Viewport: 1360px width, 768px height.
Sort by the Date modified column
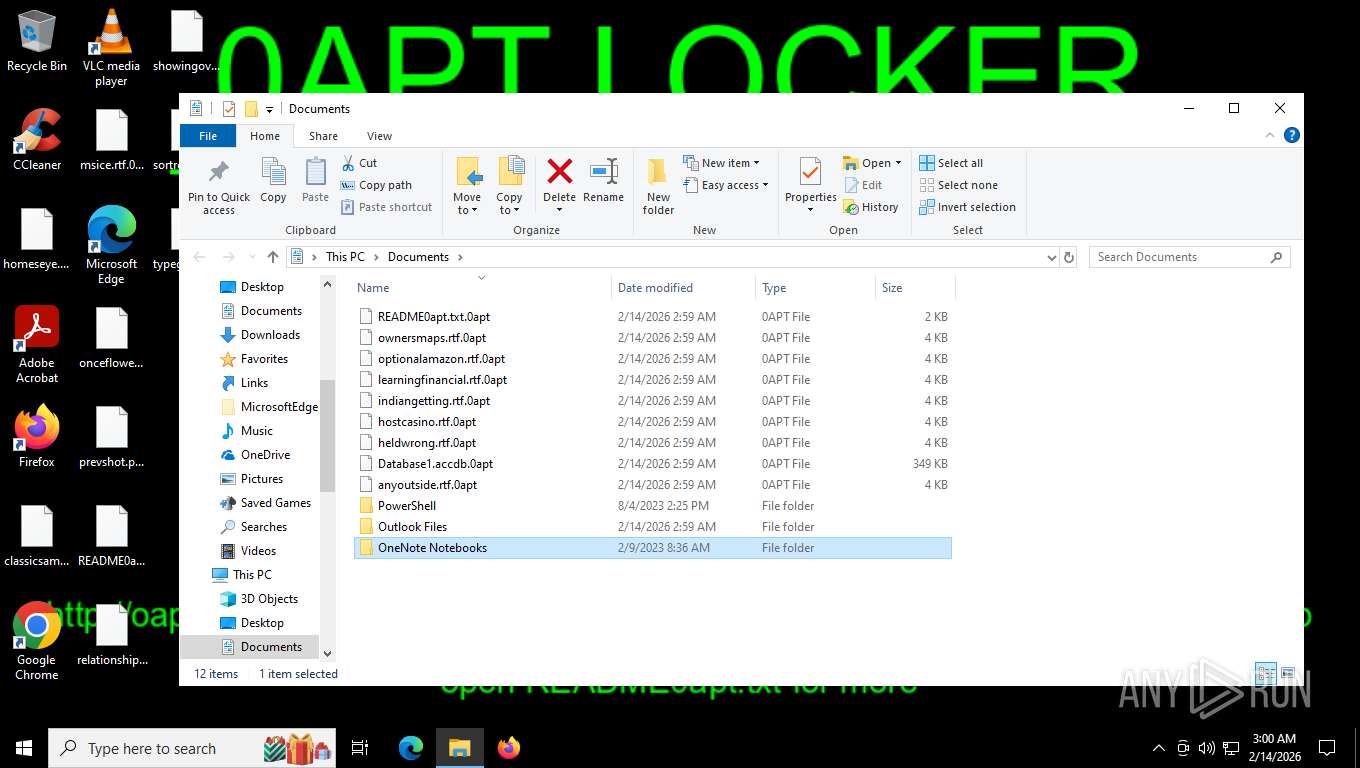pyautogui.click(x=683, y=288)
